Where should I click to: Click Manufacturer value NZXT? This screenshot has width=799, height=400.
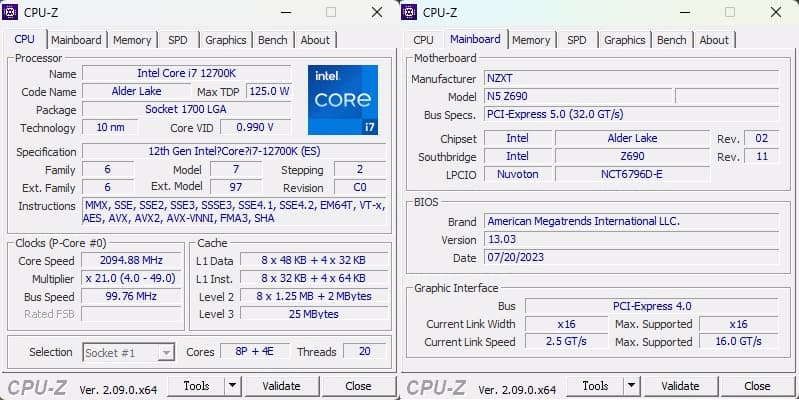click(631, 78)
